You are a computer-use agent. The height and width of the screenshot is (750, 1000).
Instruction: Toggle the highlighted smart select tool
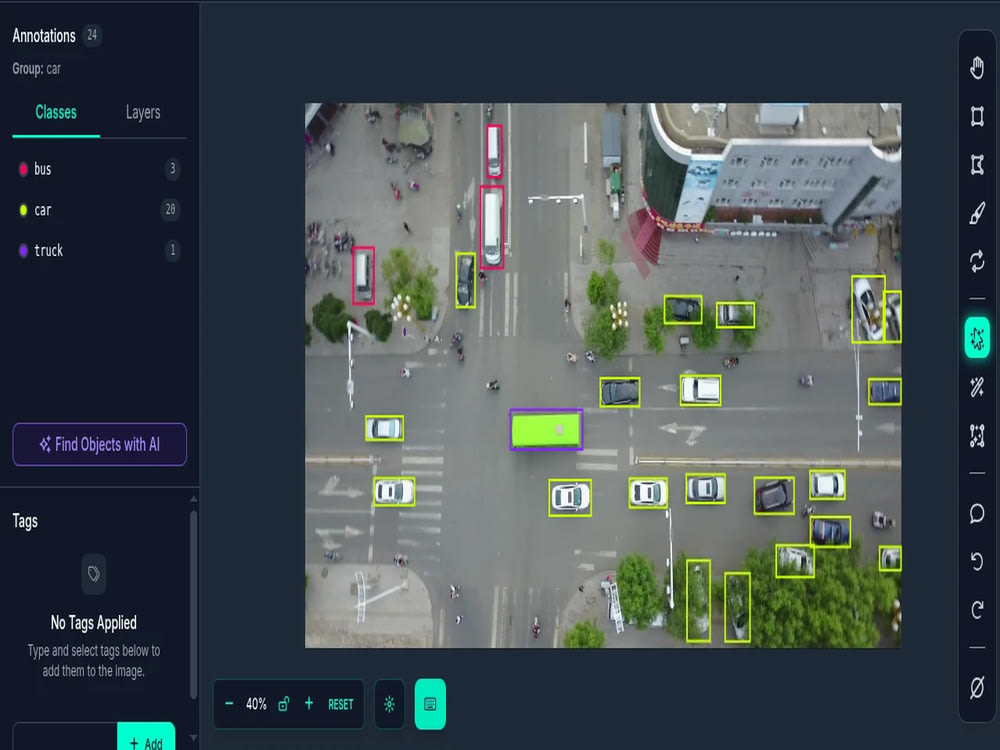[976, 337]
